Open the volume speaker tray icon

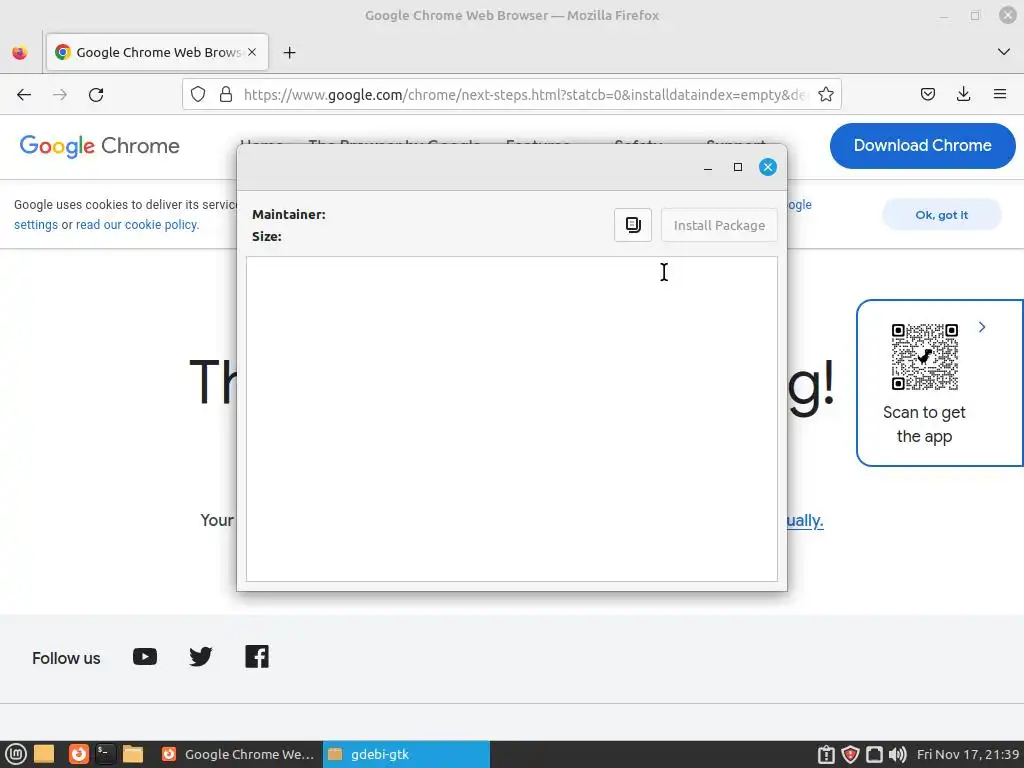coord(898,754)
